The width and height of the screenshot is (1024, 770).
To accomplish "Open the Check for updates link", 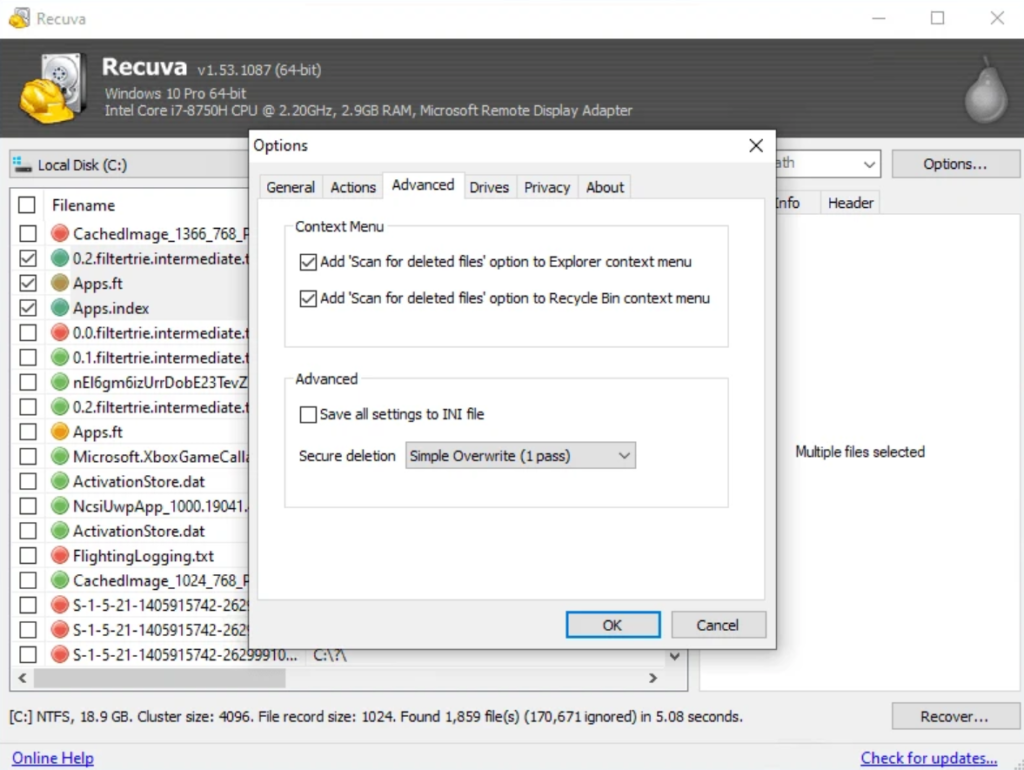I will tap(929, 758).
